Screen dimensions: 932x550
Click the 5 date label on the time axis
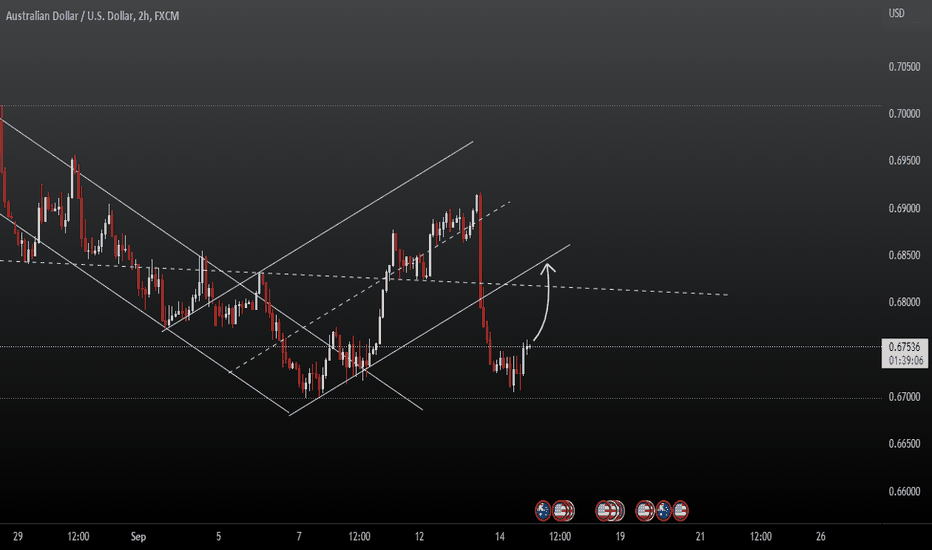tap(218, 536)
